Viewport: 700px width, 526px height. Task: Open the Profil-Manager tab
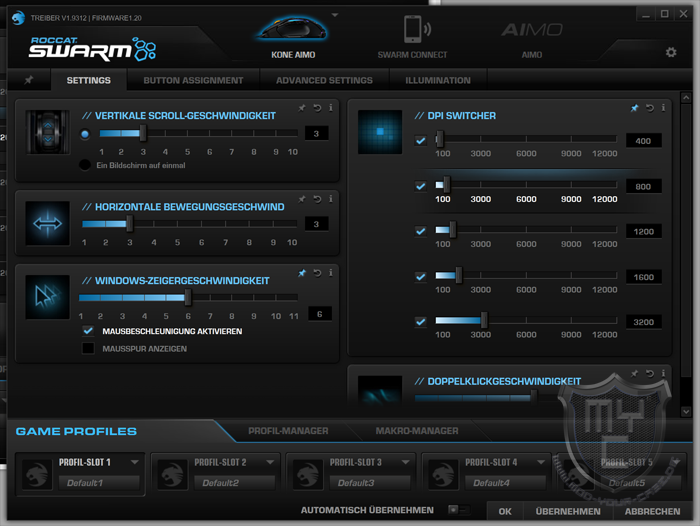point(288,431)
